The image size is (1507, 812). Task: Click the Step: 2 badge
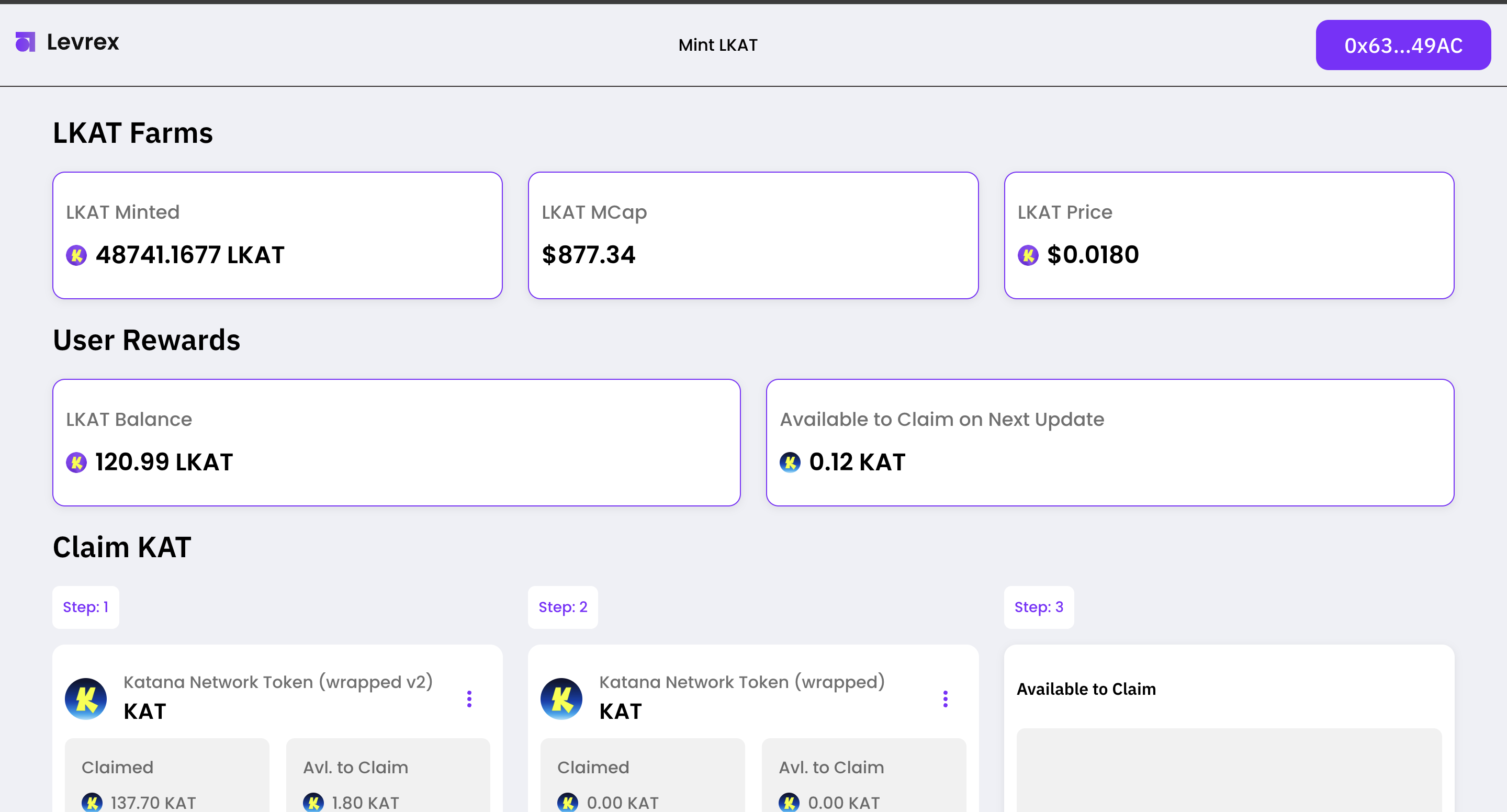(563, 607)
